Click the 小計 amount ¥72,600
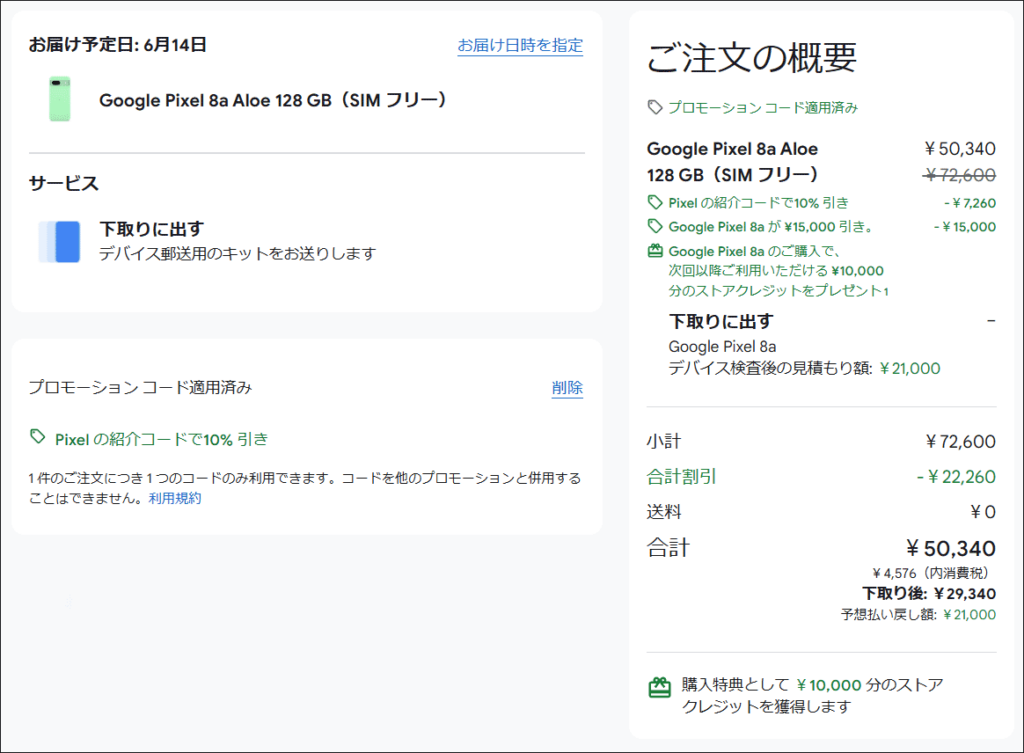1024x753 pixels. tap(961, 442)
